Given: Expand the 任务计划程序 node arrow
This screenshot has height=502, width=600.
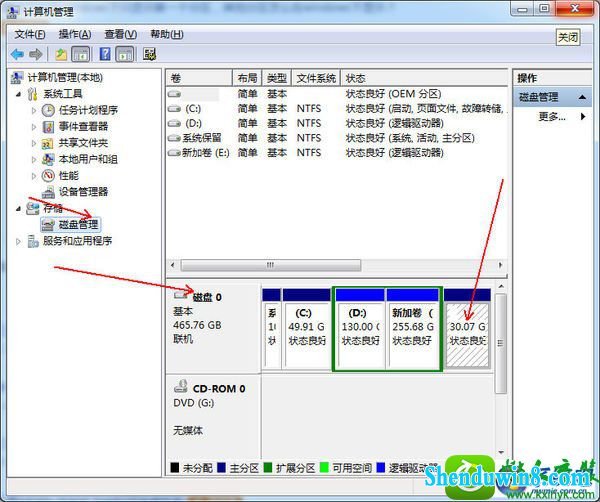Looking at the screenshot, I should [34, 111].
